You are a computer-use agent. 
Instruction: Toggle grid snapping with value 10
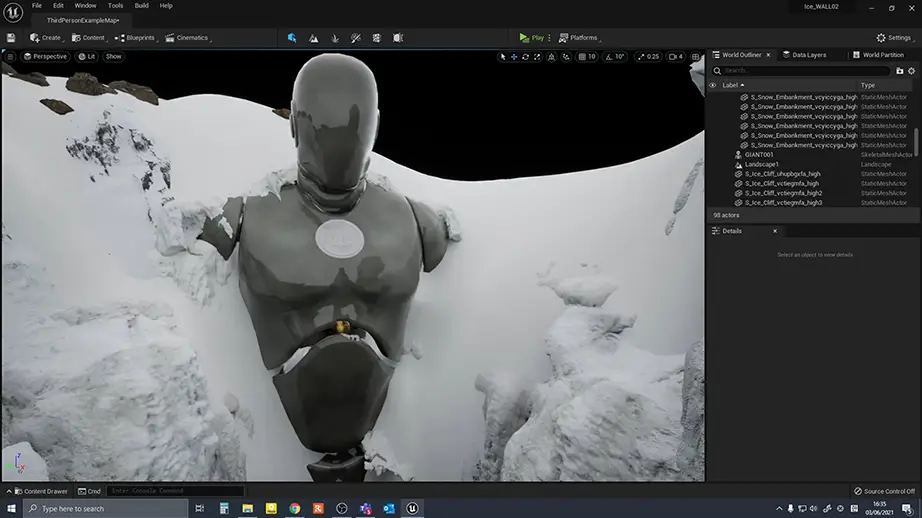coord(587,56)
